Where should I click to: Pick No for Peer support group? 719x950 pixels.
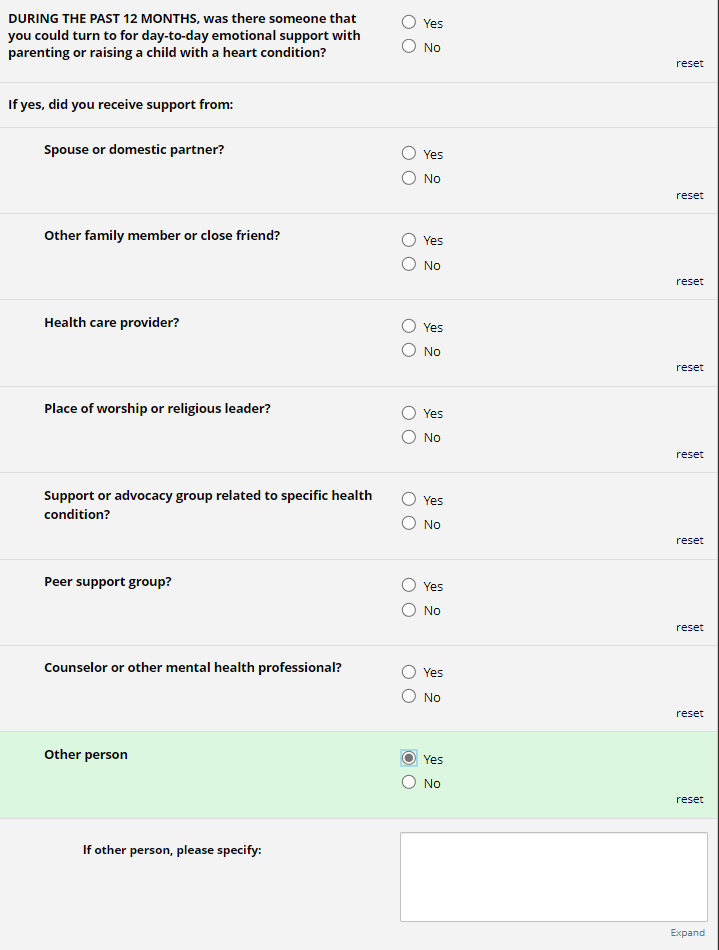coord(409,610)
